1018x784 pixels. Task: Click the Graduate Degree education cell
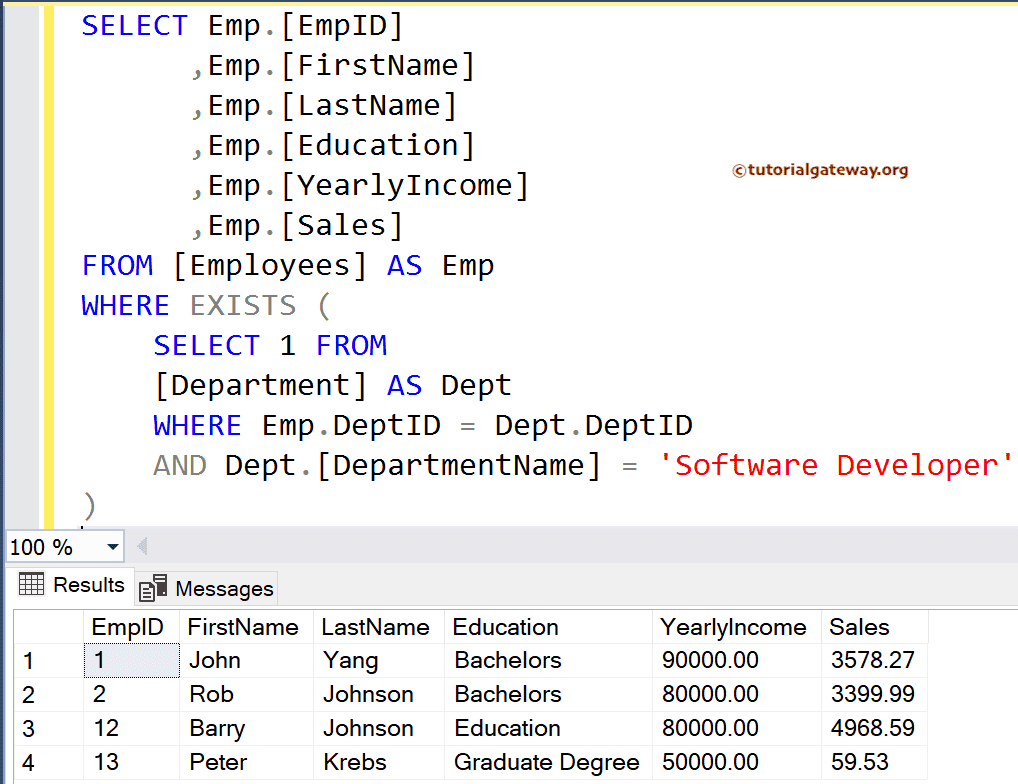546,762
